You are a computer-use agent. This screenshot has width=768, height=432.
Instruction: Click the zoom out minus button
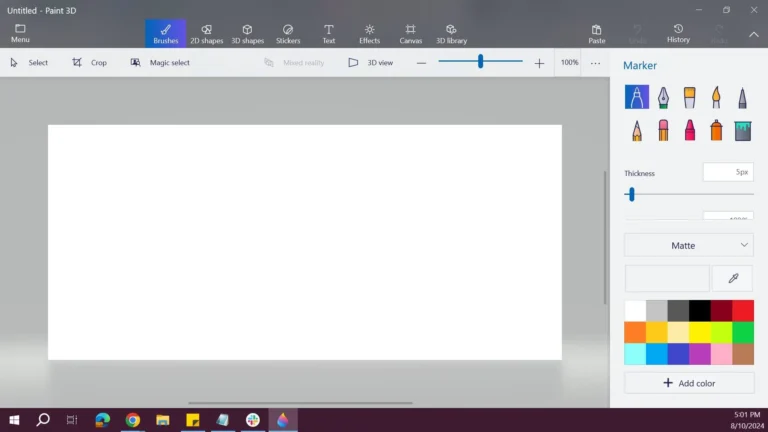pos(421,63)
